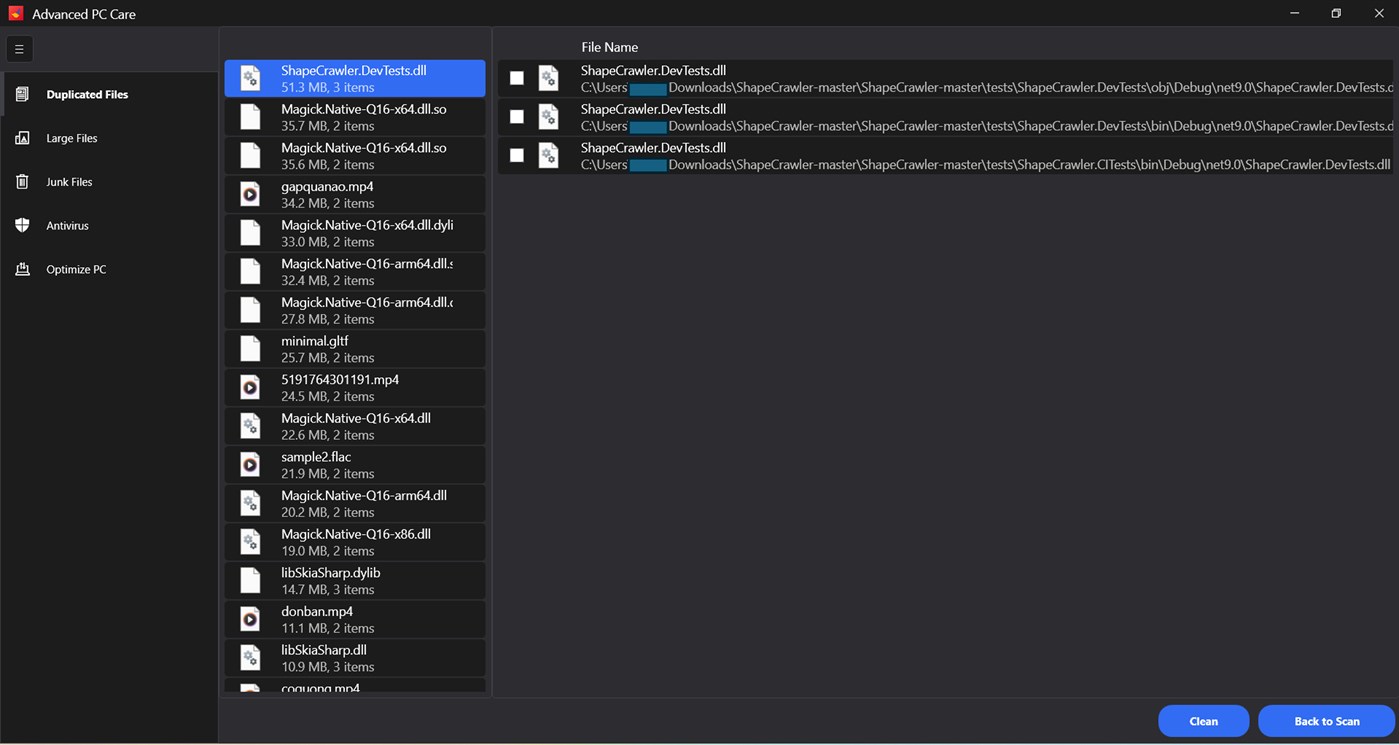The height and width of the screenshot is (745, 1399).
Task: Check the first ShapeCrawler.DevTests.dll duplicate entry
Action: tap(516, 77)
